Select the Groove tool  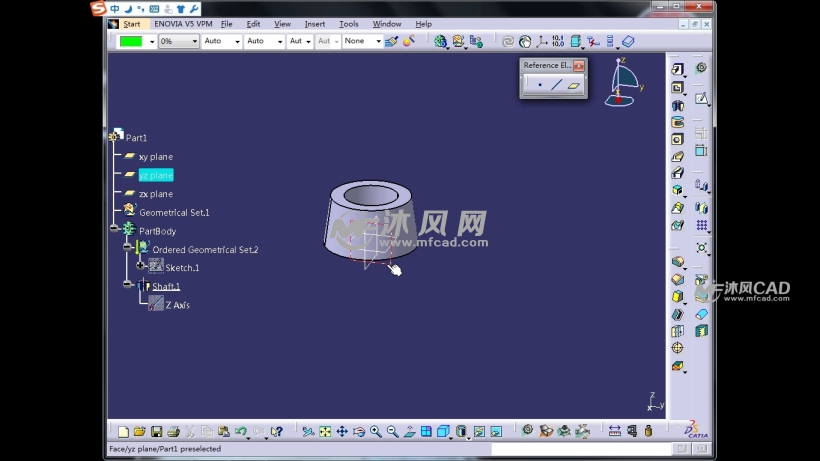tap(677, 122)
